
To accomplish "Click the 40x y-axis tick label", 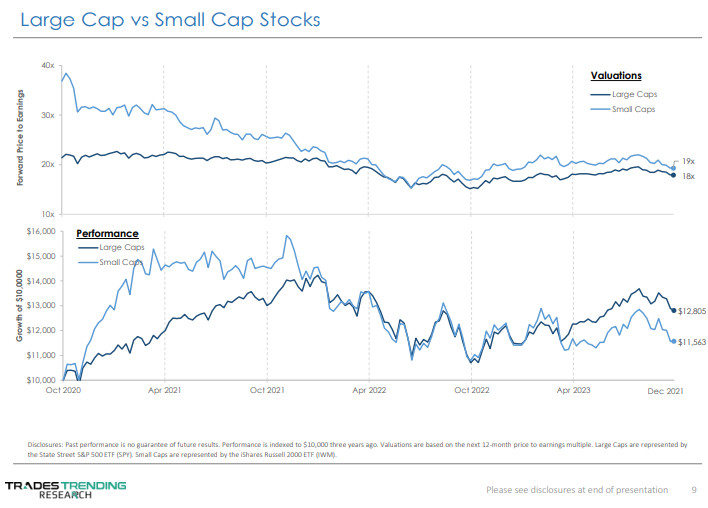I will (x=47, y=65).
